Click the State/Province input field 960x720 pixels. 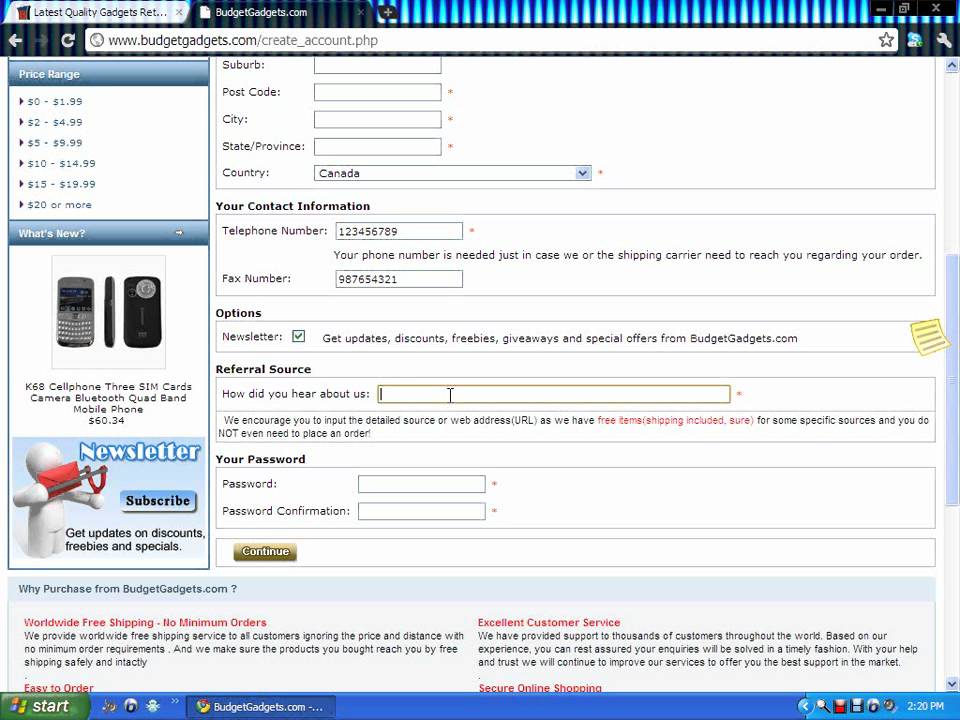378,146
